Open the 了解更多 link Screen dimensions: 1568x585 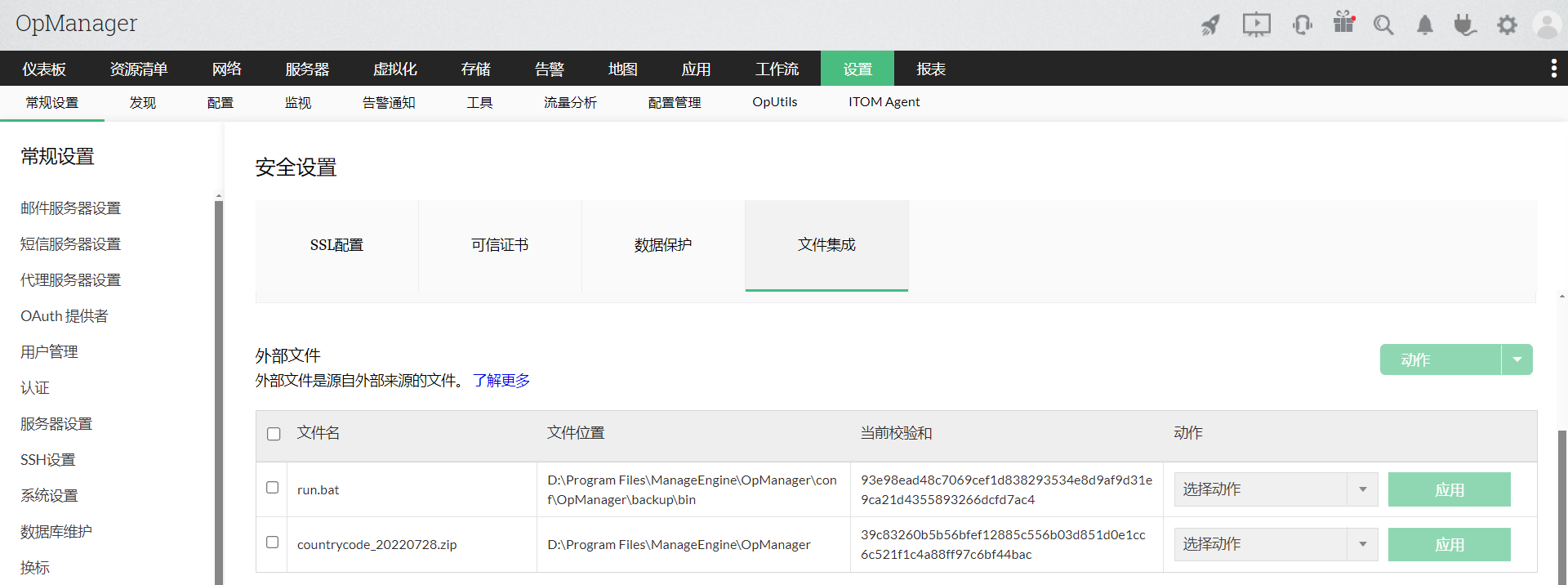pos(501,381)
